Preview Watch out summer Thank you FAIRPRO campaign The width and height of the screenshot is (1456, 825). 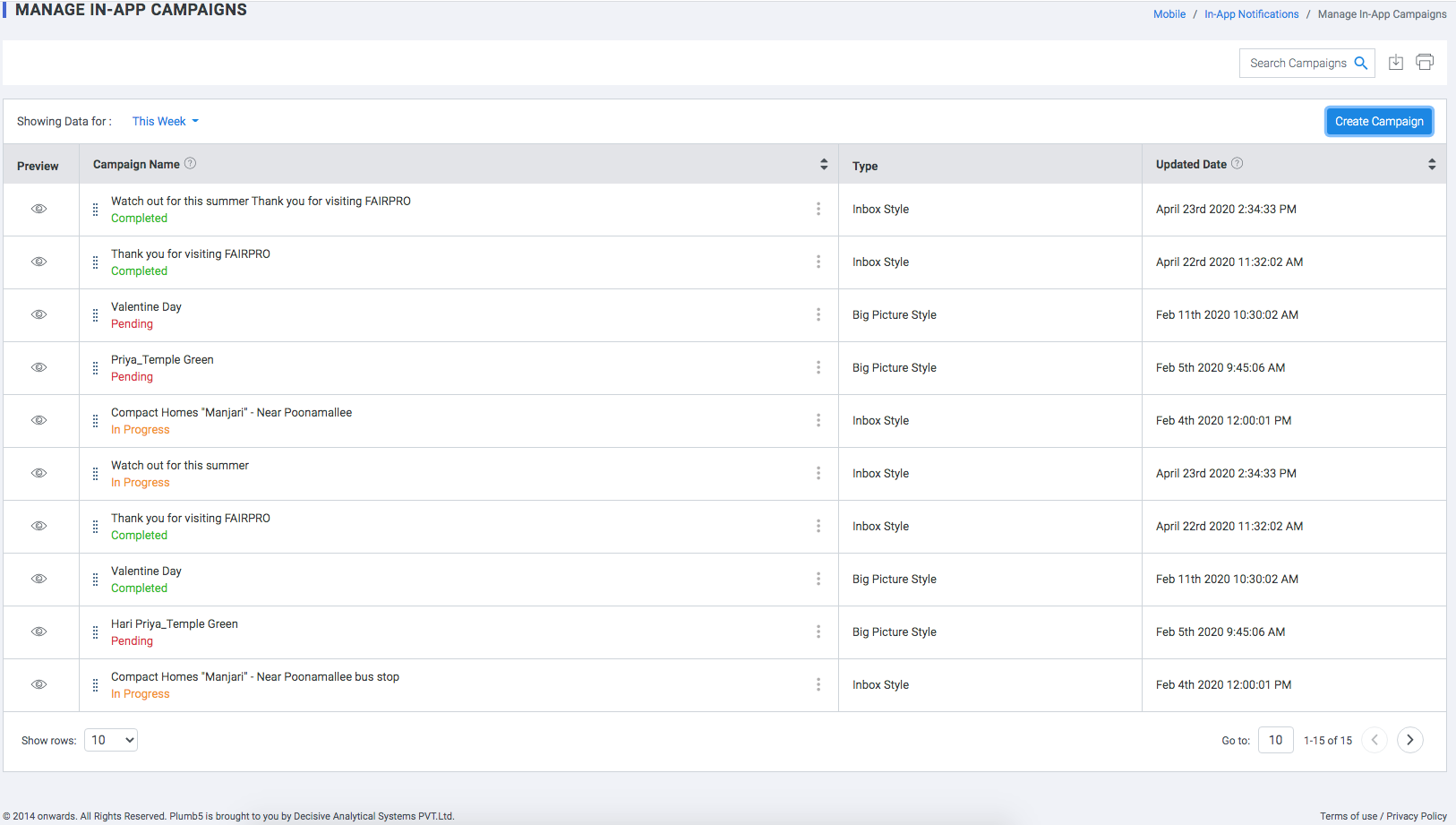tap(39, 209)
